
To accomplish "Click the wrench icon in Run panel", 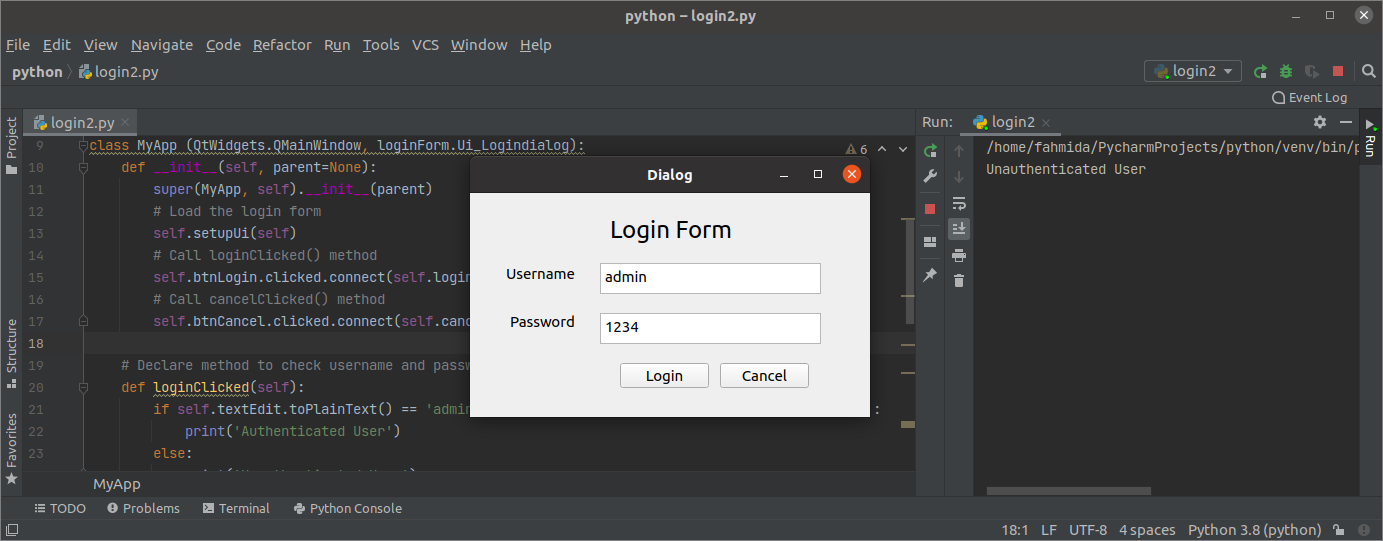I will (x=930, y=177).
